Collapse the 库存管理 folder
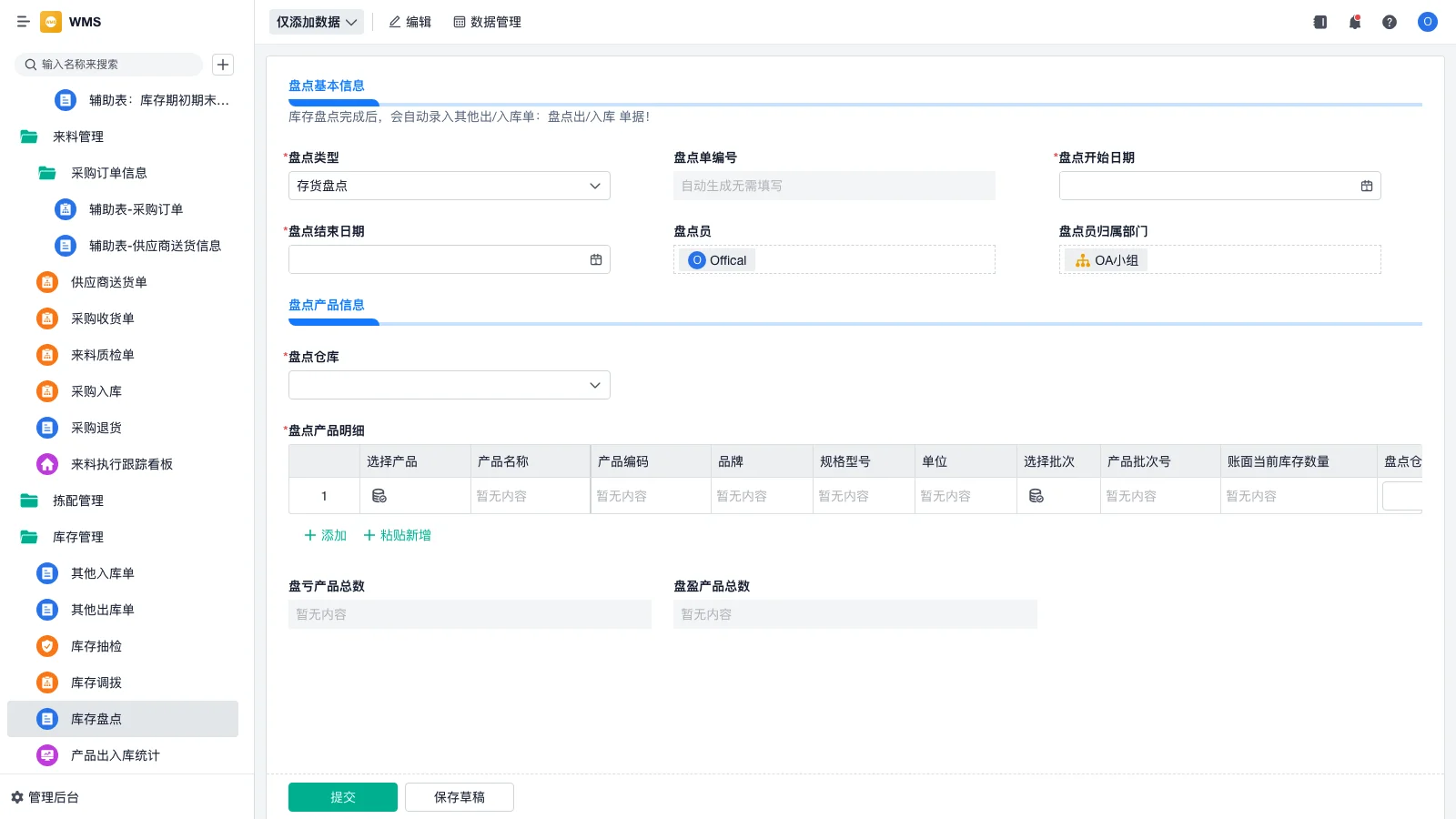 (123, 537)
